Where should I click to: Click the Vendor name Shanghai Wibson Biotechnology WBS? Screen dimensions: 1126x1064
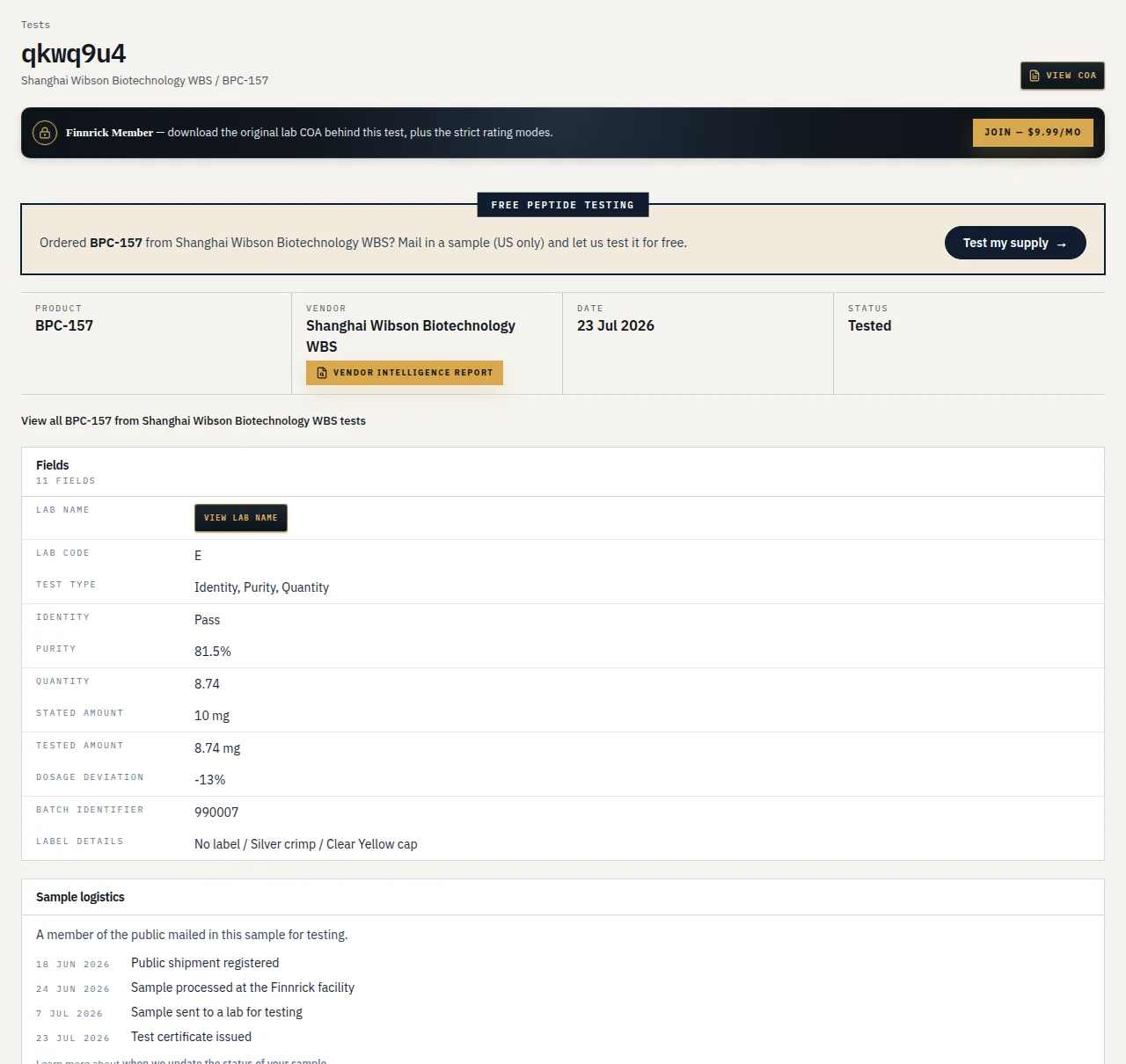411,336
